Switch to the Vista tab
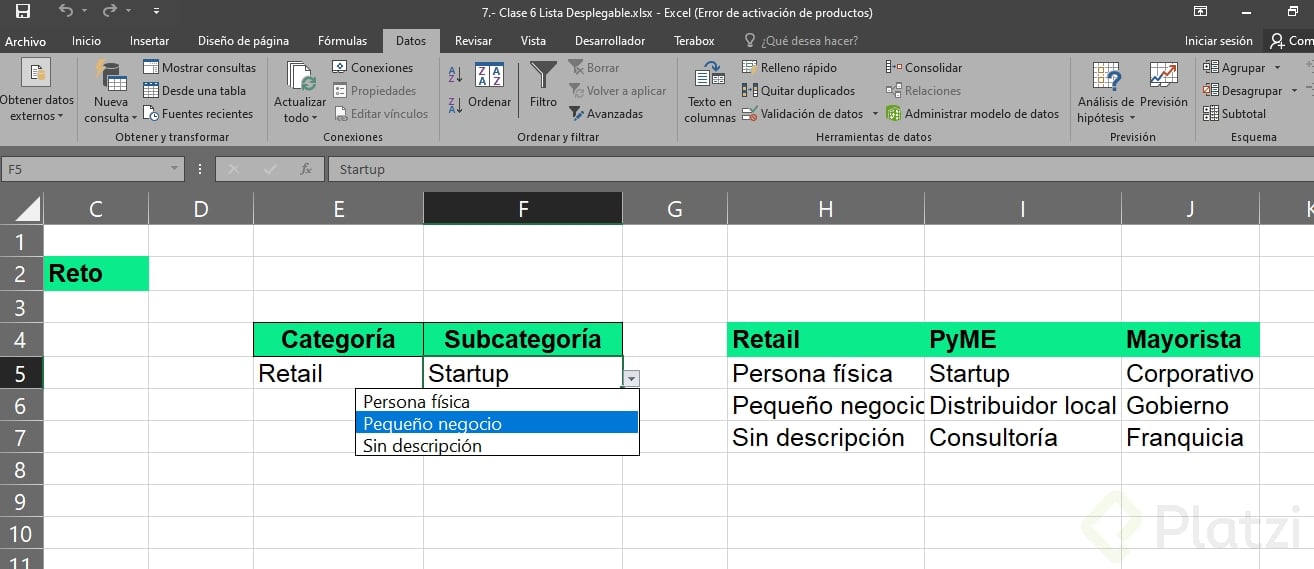 pyautogui.click(x=533, y=41)
